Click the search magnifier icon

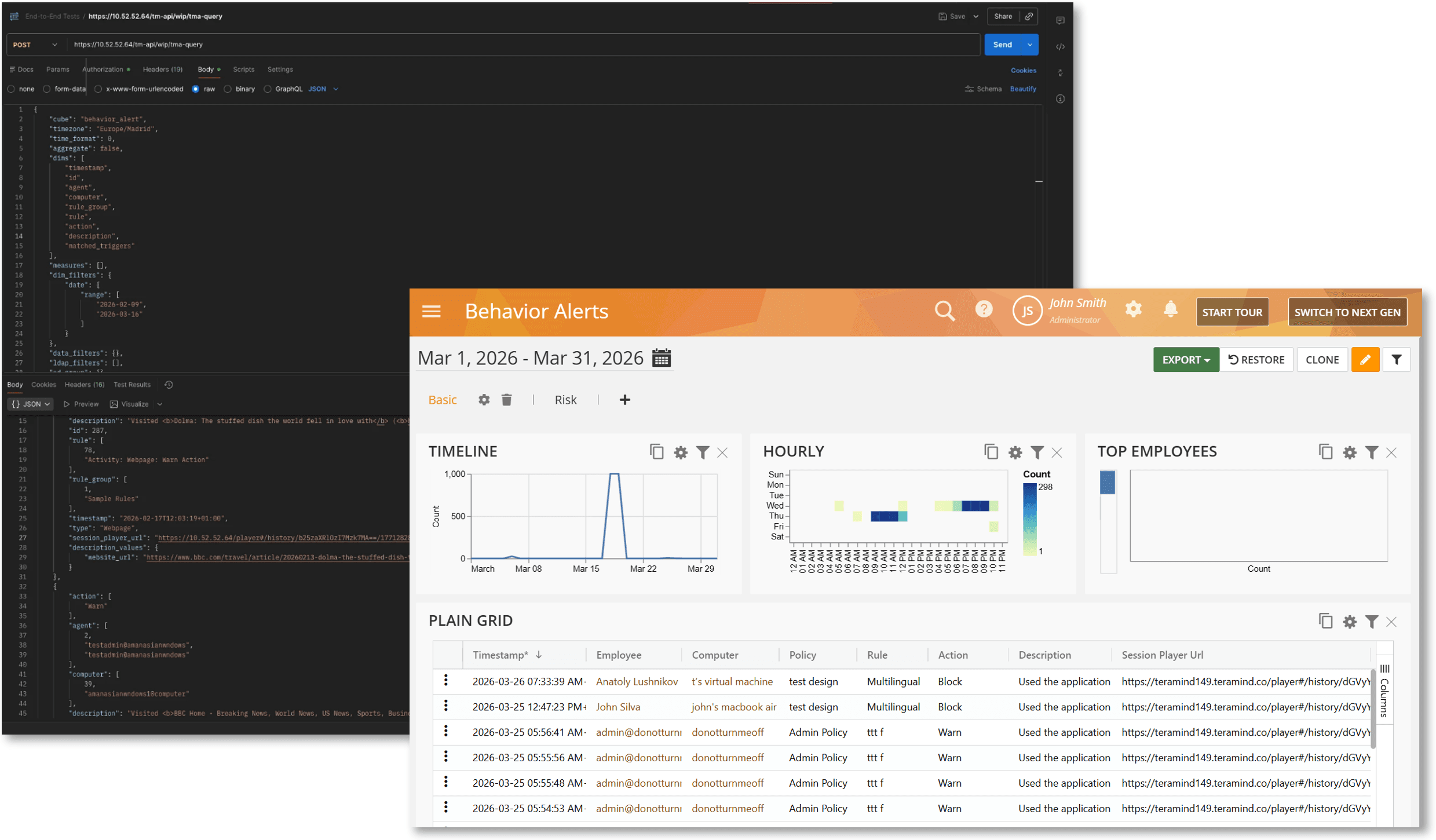tap(944, 311)
